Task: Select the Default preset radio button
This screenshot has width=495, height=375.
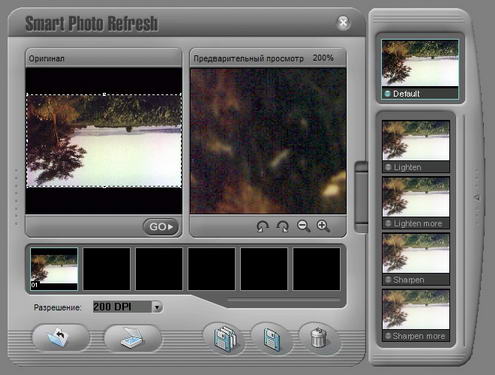Action: [387, 94]
